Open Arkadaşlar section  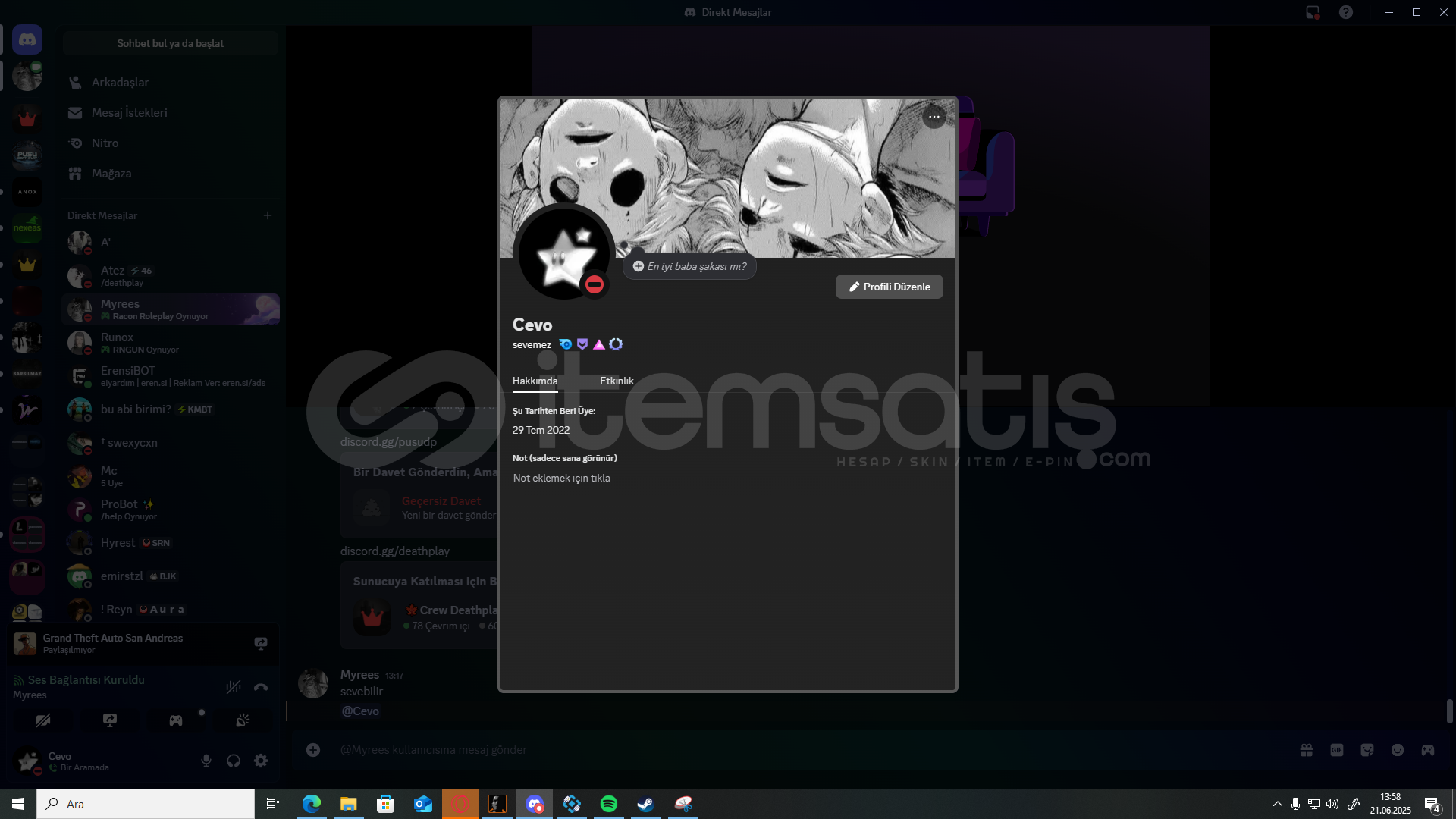pyautogui.click(x=171, y=82)
